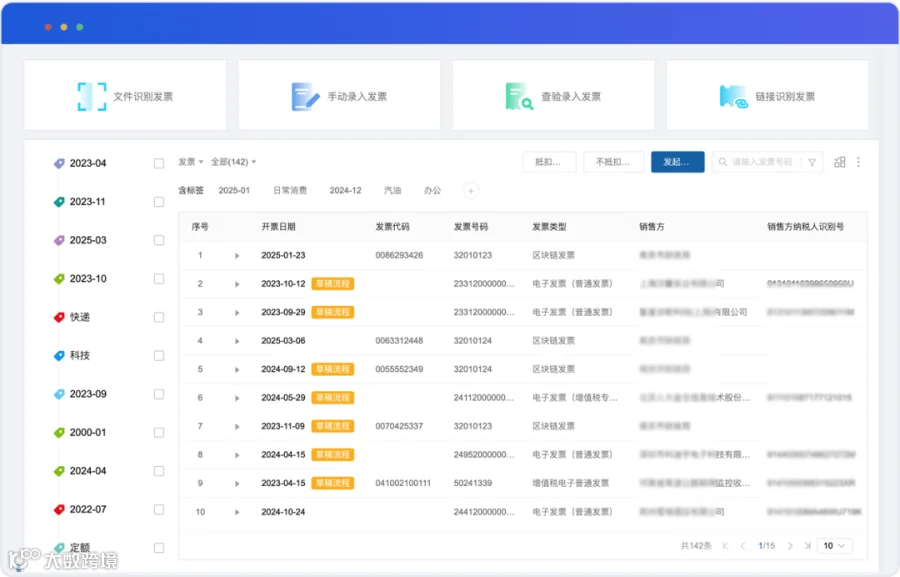
Task: Open the 查验录入发票 card
Action: pos(553,95)
